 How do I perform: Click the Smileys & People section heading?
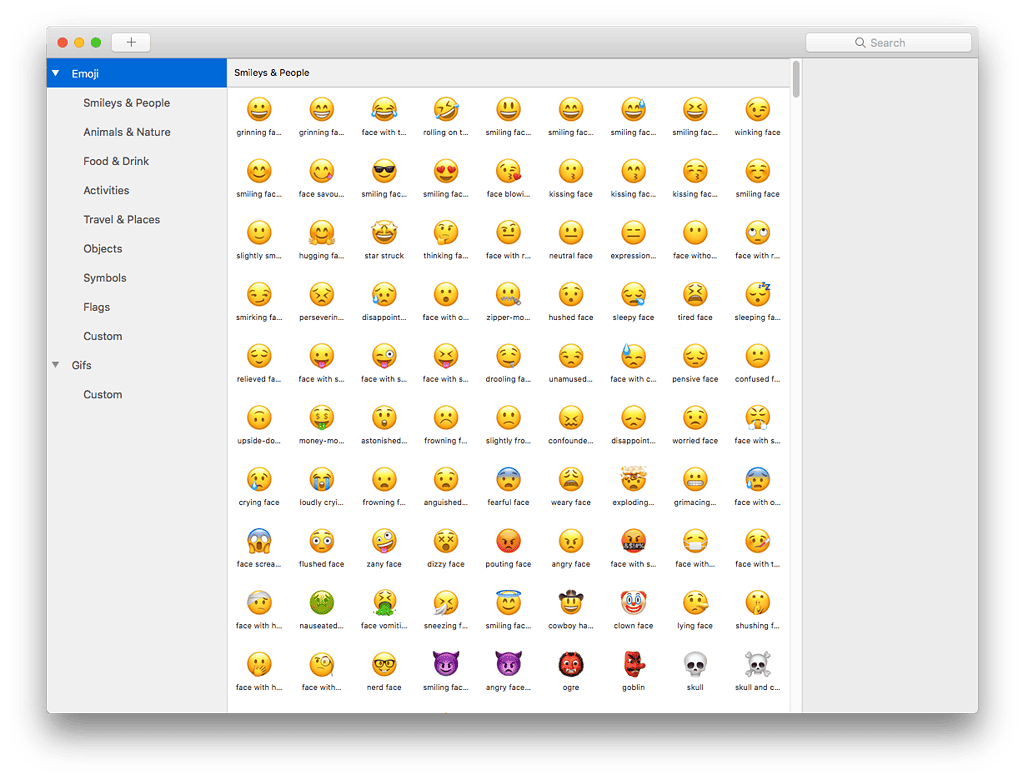click(x=271, y=72)
